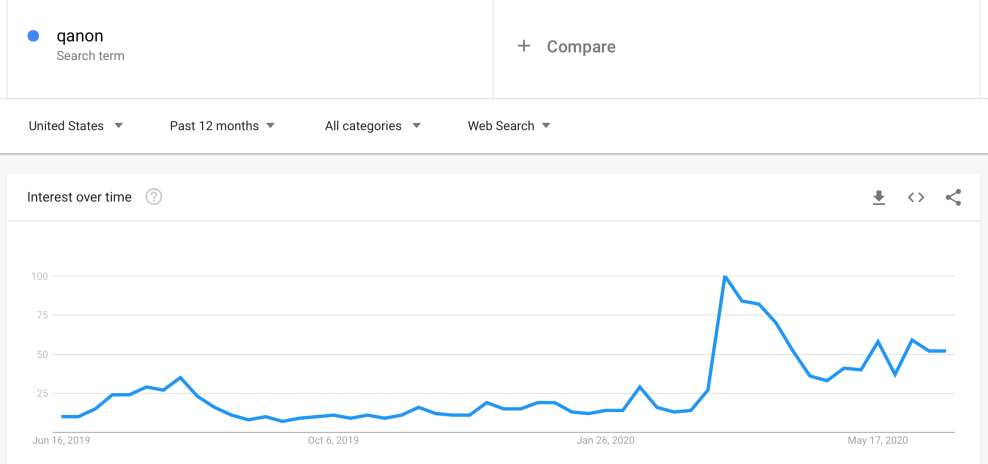Change the Web Search type dropdown
The width and height of the screenshot is (988, 464).
tap(509, 126)
